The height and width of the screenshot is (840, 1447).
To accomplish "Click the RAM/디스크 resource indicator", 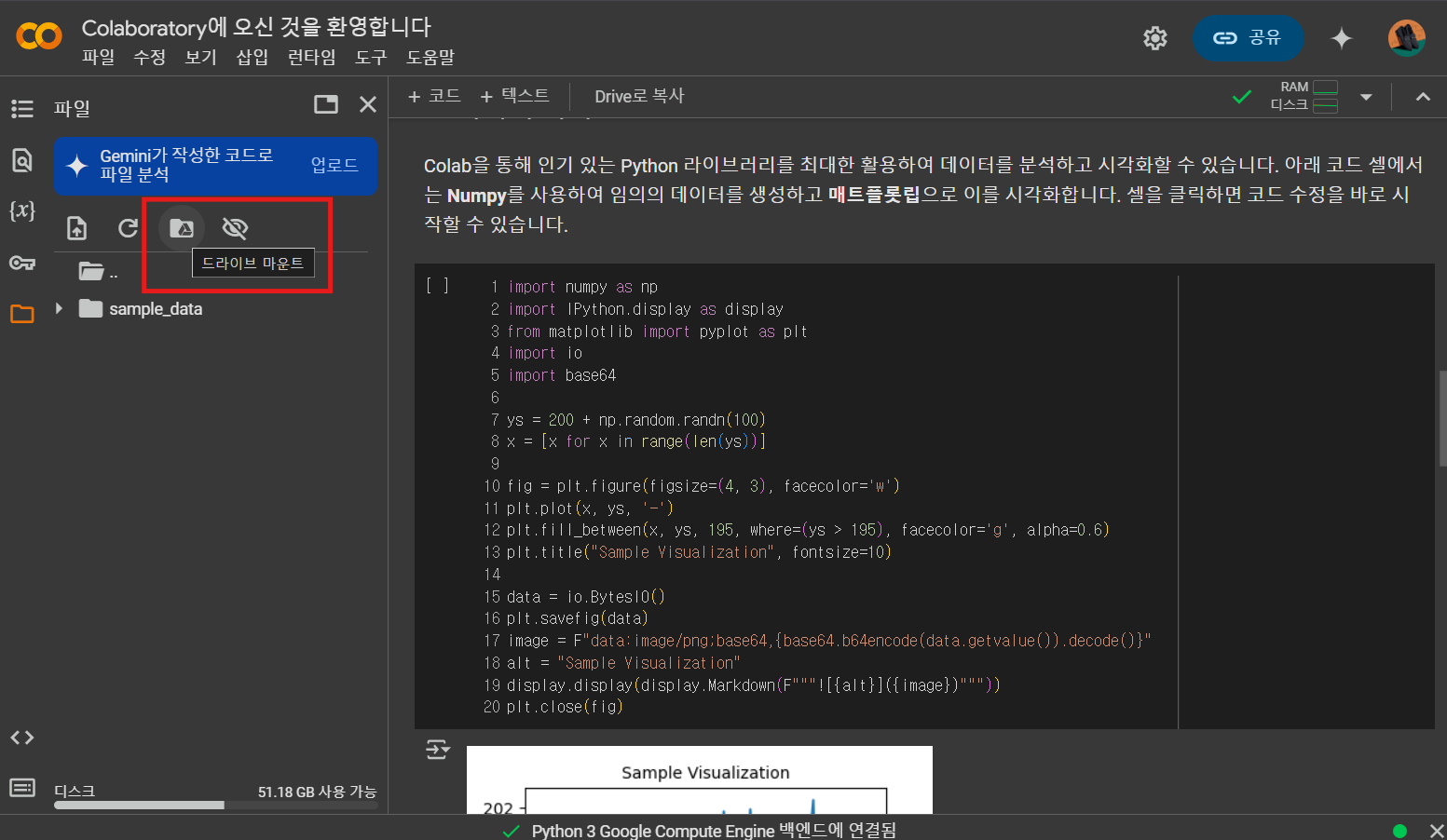I will click(x=1304, y=96).
